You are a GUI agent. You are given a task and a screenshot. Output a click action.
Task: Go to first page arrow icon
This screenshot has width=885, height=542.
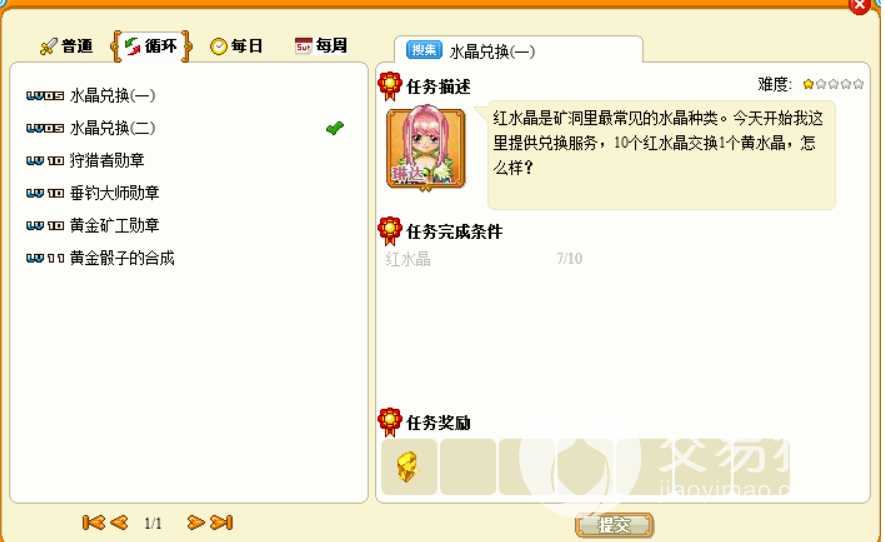point(94,523)
